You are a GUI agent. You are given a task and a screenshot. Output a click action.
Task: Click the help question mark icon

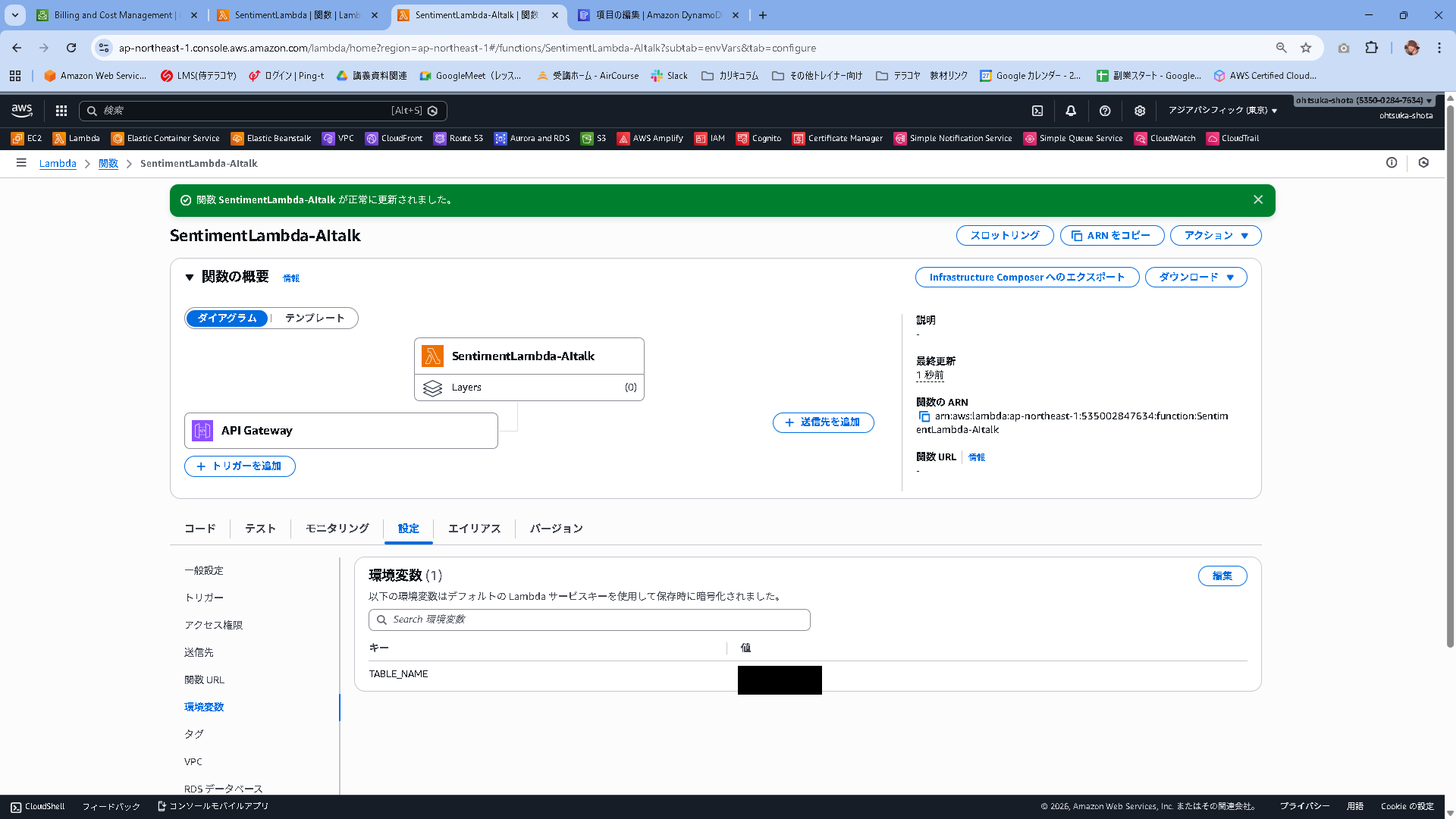(x=1105, y=111)
